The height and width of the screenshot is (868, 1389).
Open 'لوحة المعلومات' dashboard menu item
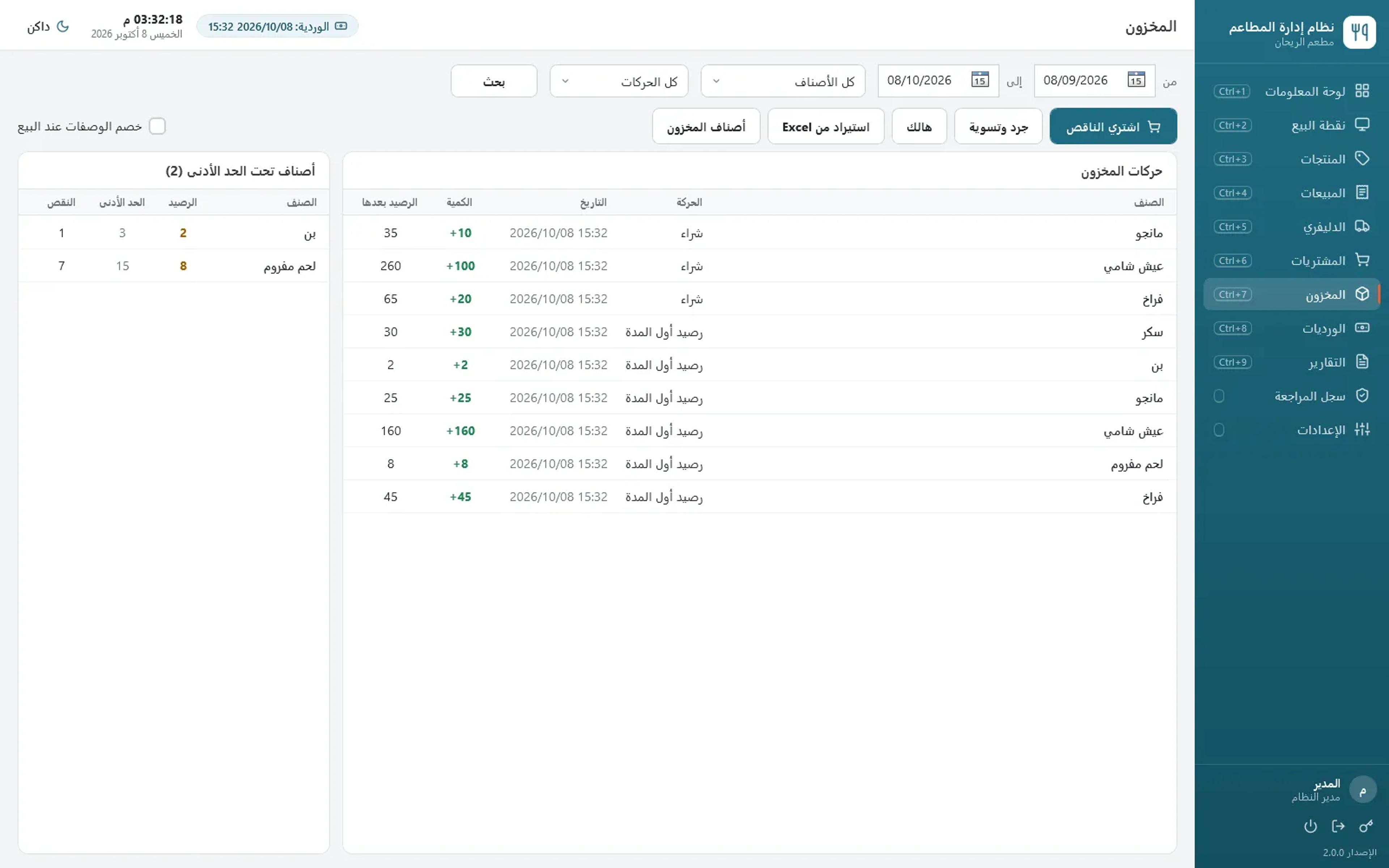pyautogui.click(x=1291, y=91)
